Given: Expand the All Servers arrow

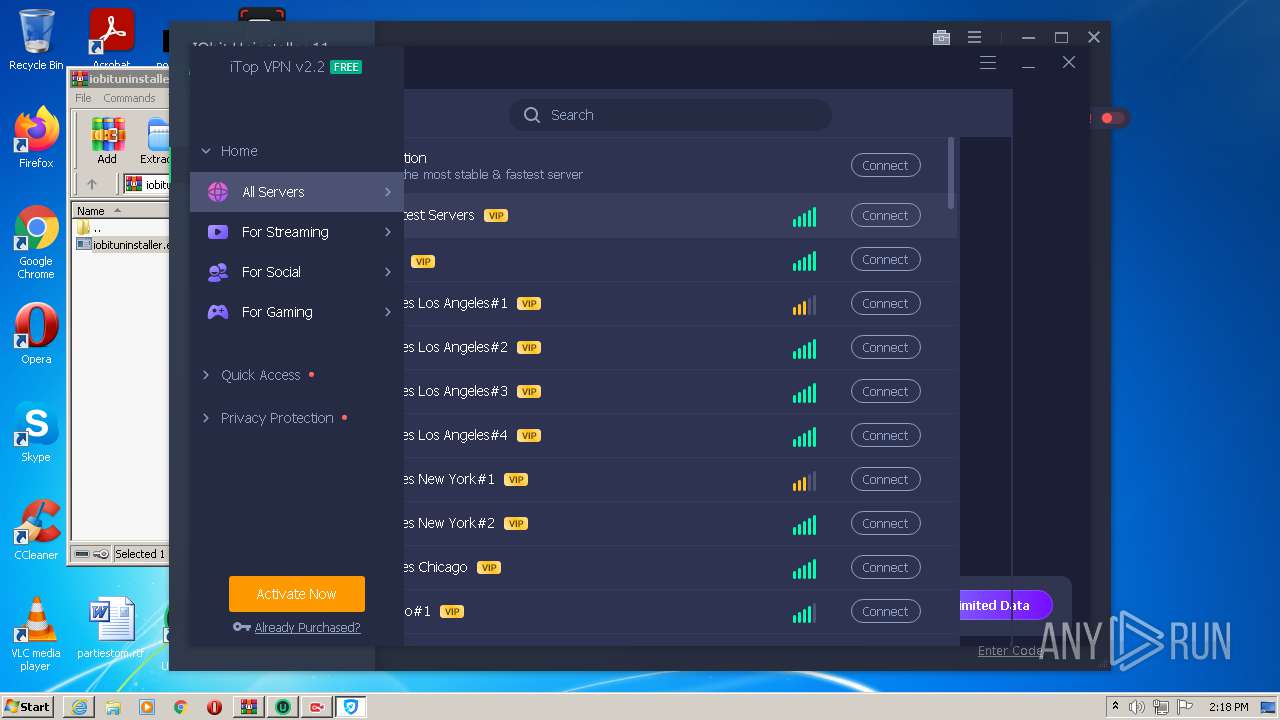Looking at the screenshot, I should 388,192.
